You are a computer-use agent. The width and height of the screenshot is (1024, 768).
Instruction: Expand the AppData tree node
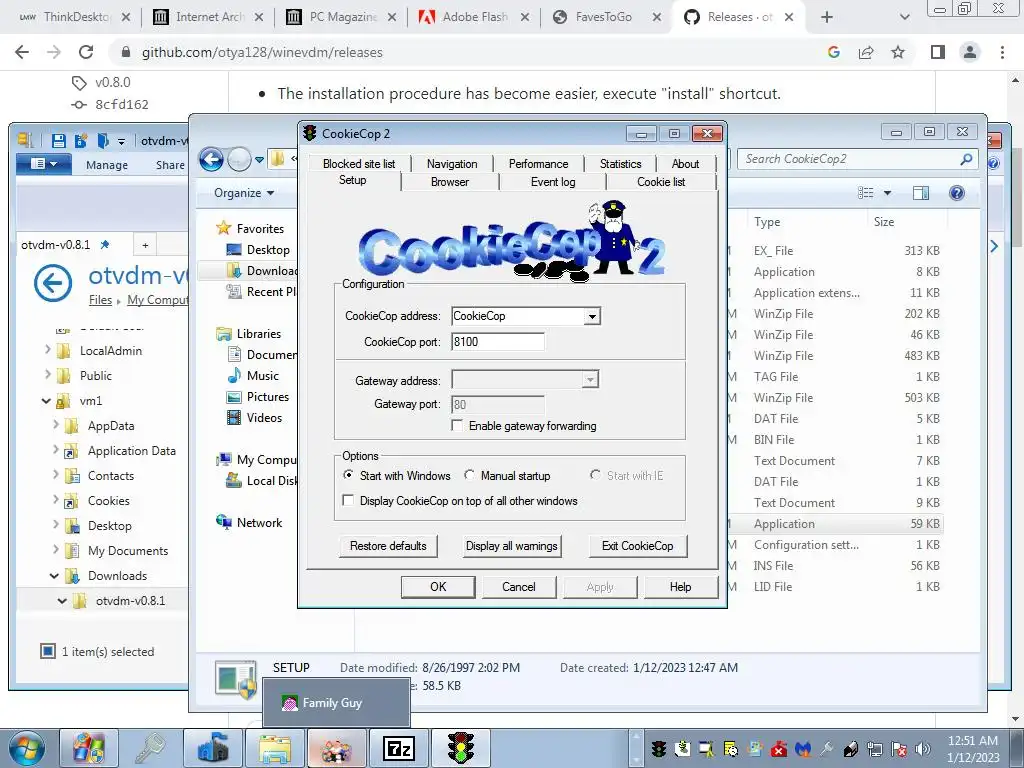[x=56, y=425]
